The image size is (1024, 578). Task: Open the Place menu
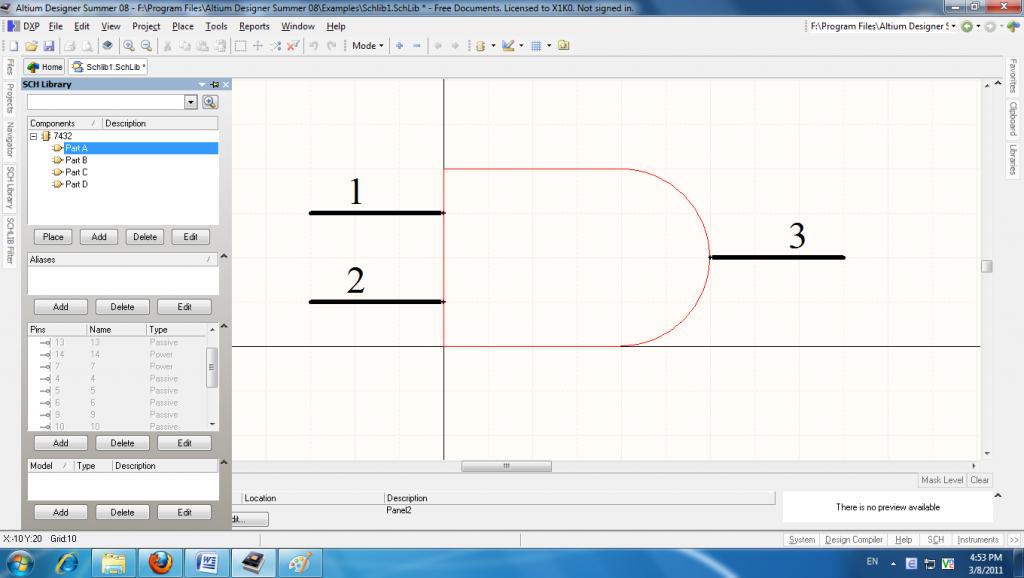183,26
